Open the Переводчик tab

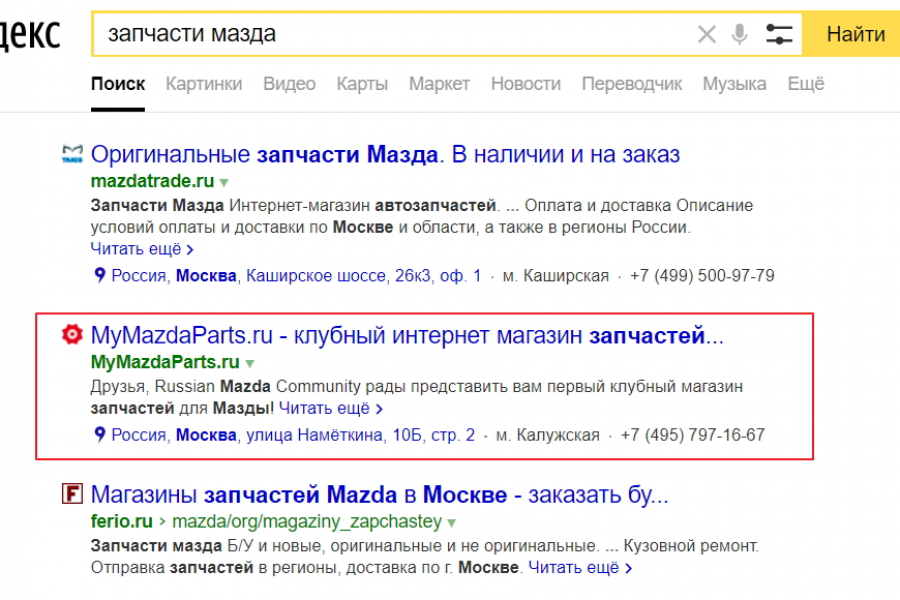632,84
